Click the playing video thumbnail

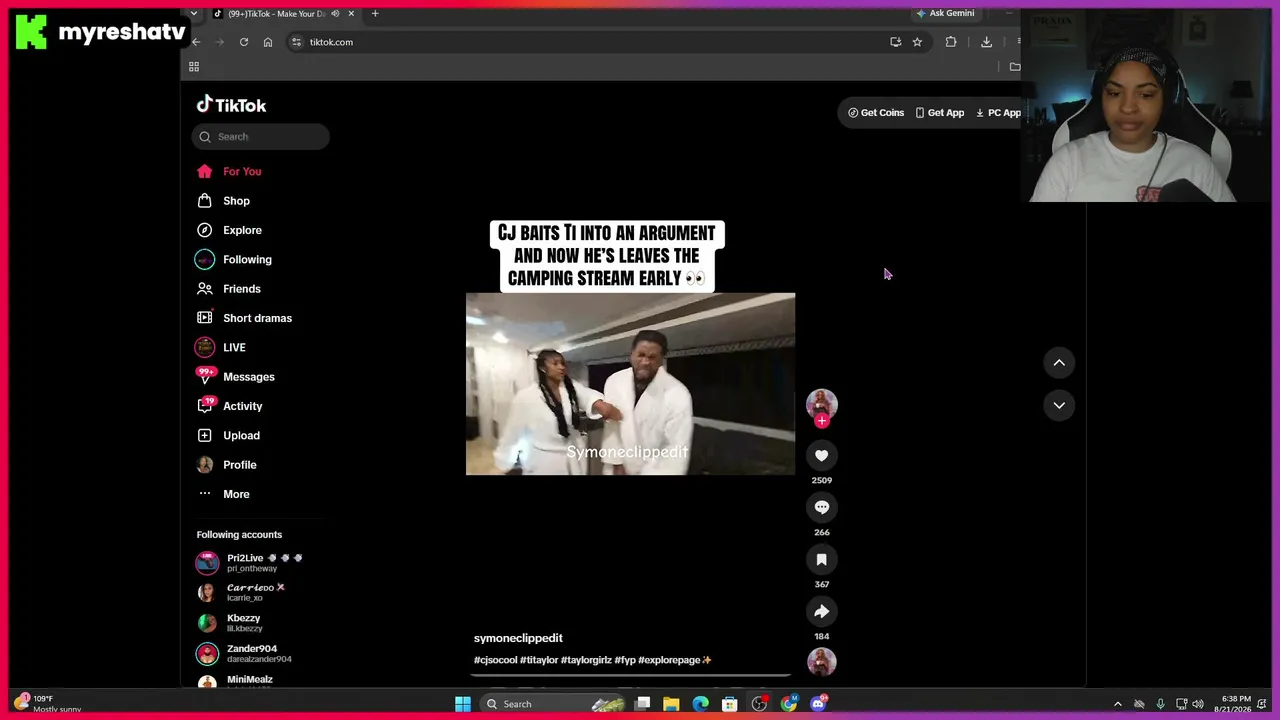pyautogui.click(x=630, y=384)
